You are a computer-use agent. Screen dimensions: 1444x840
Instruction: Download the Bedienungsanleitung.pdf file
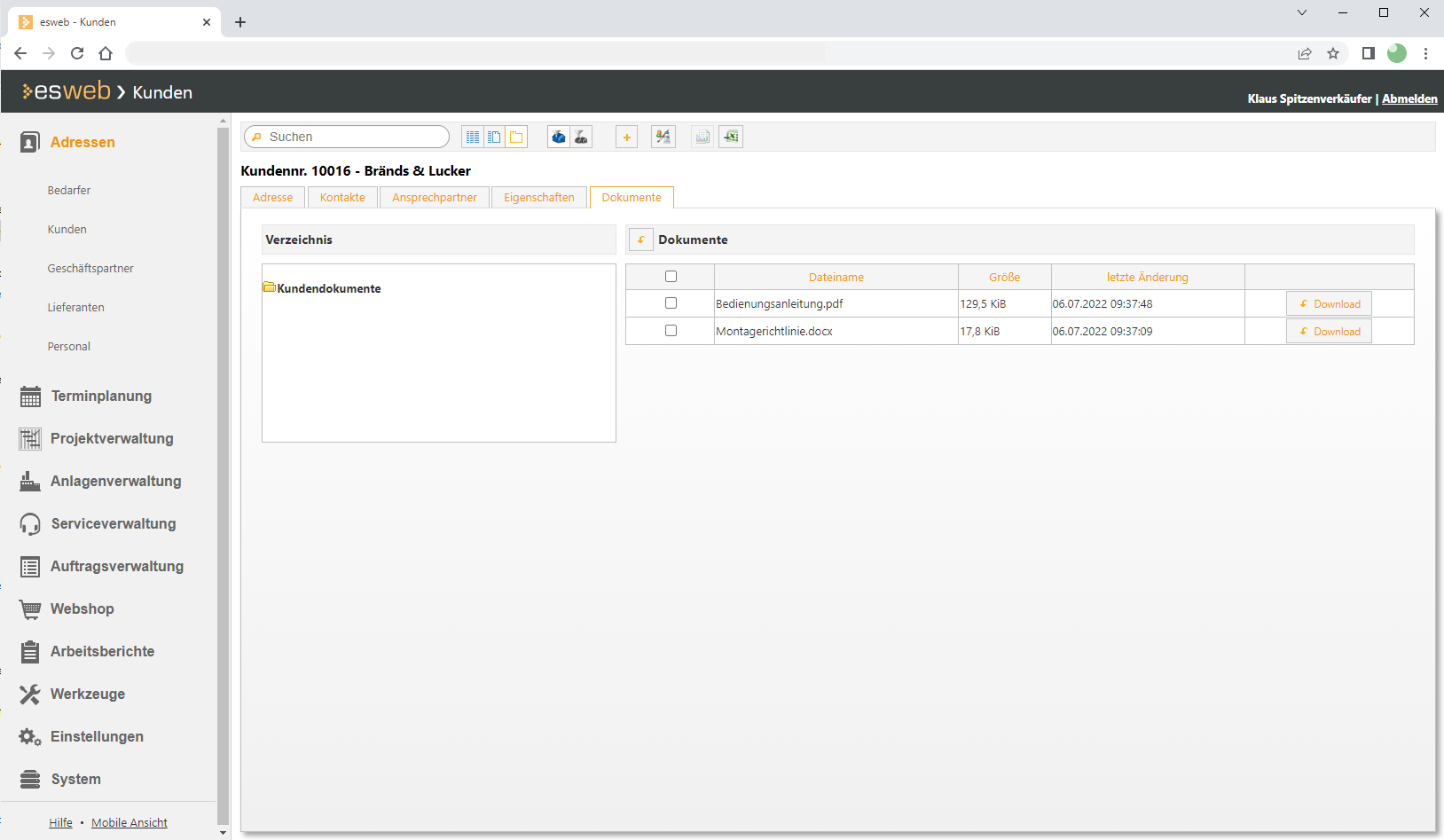1329,303
